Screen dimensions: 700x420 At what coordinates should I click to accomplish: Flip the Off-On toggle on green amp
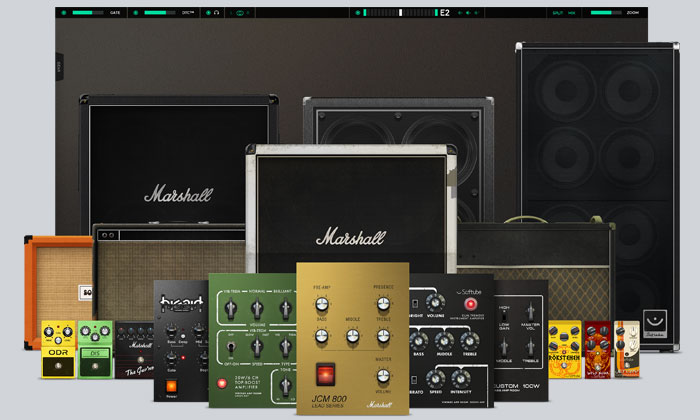click(x=231, y=347)
